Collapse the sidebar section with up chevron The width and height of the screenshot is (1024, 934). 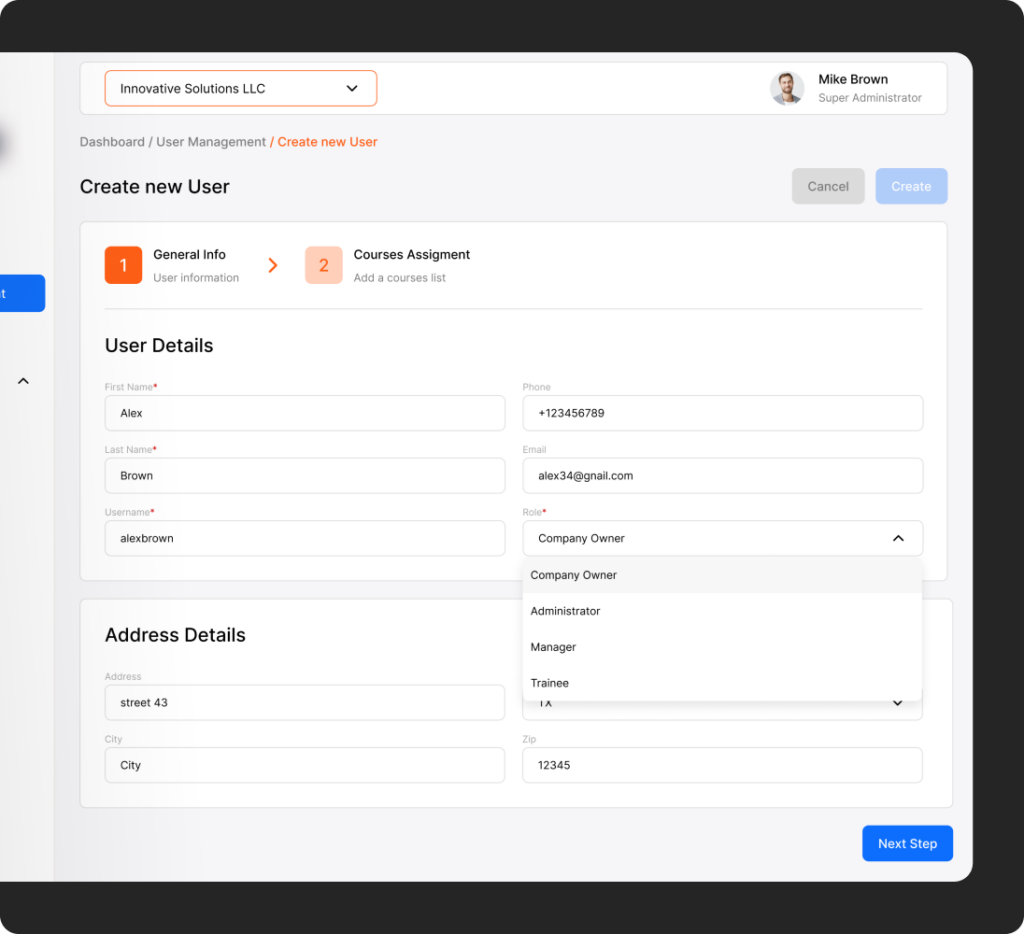pyautogui.click(x=24, y=381)
